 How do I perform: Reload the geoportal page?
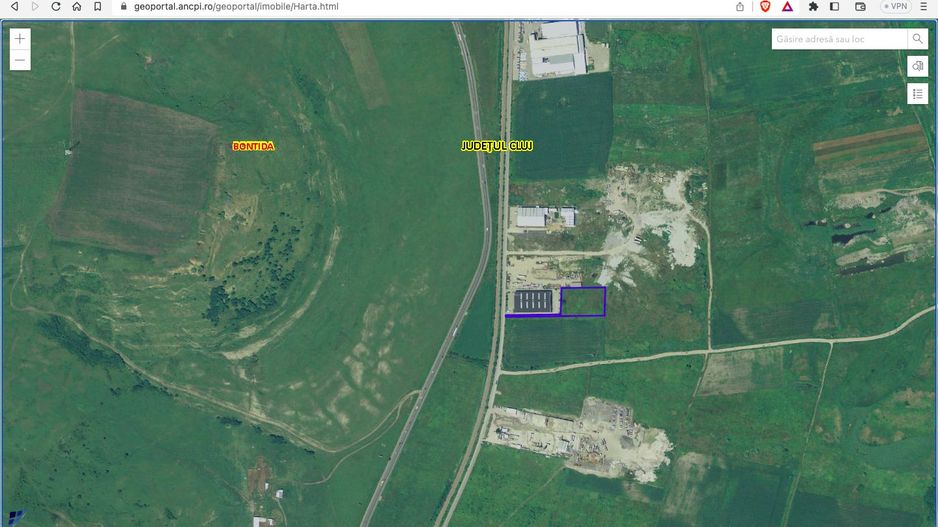tap(56, 7)
